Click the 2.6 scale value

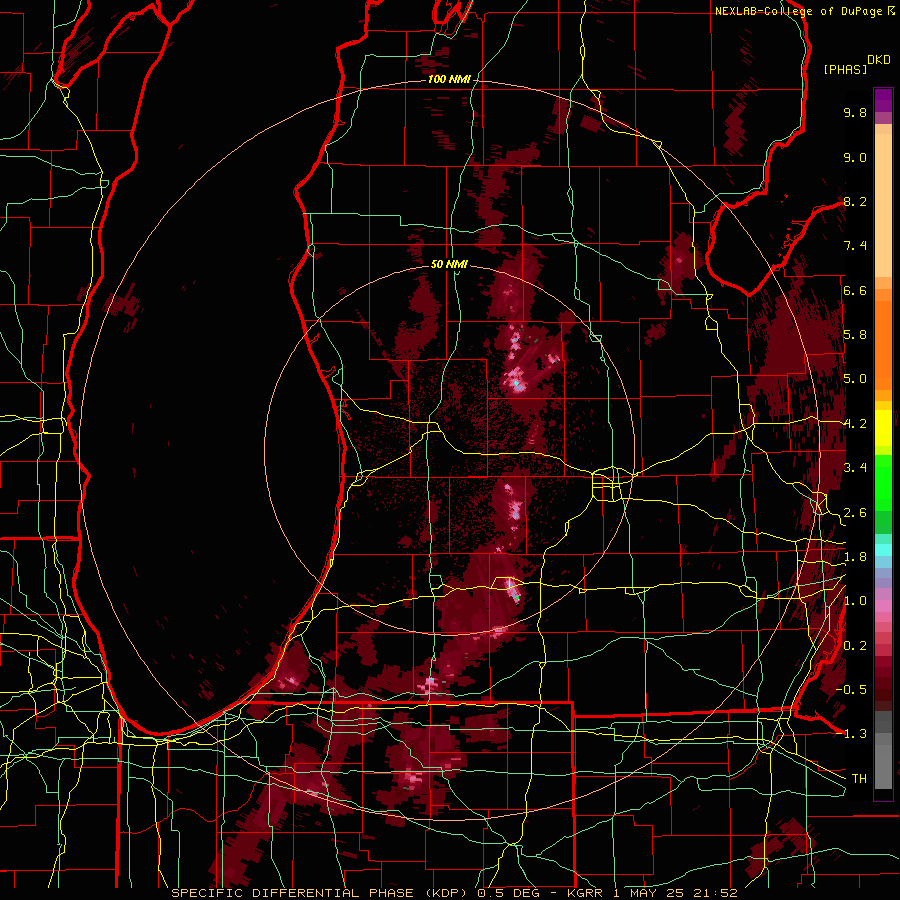pos(855,513)
